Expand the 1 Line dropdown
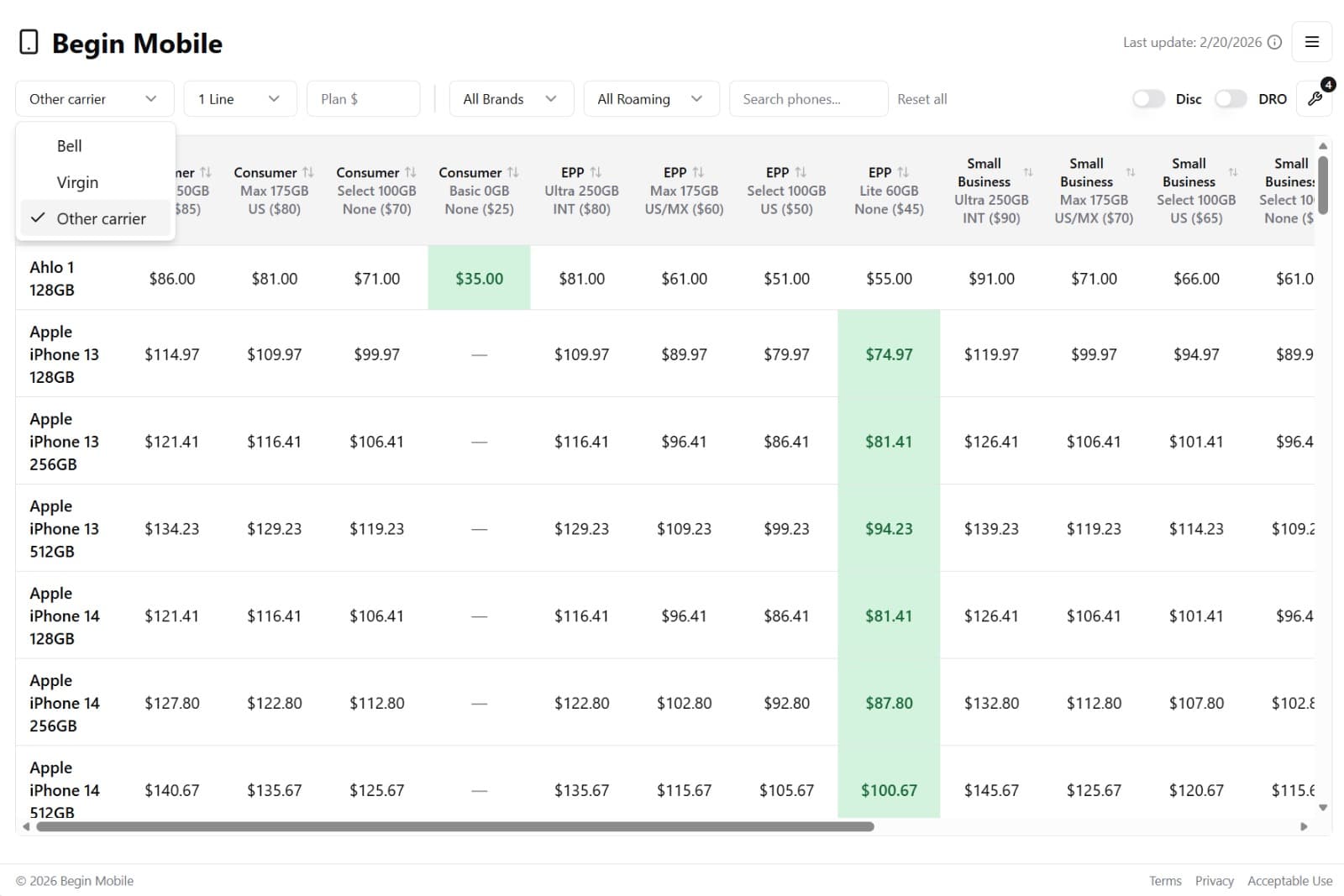 [239, 99]
